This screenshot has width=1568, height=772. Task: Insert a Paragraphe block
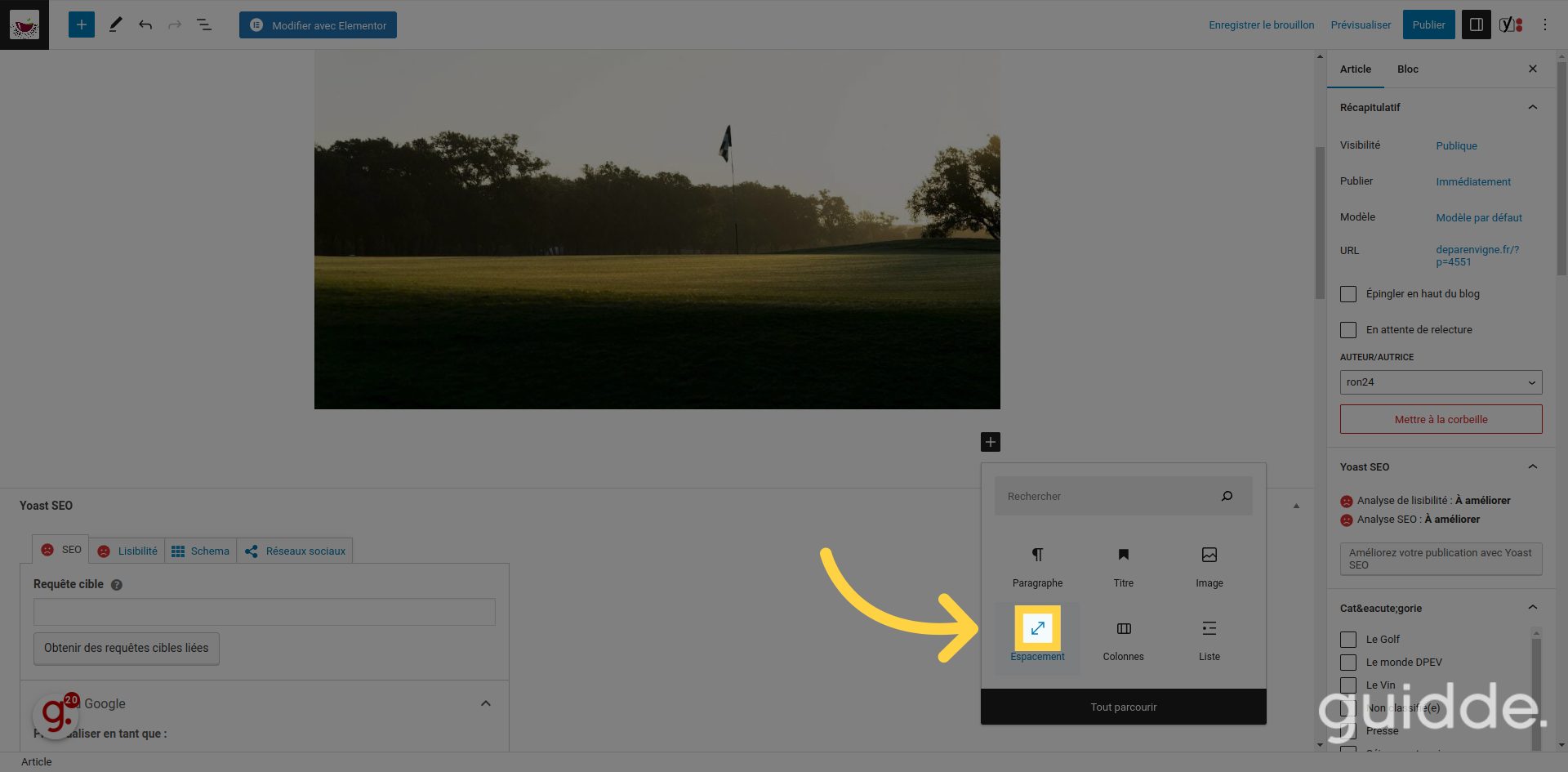point(1037,566)
